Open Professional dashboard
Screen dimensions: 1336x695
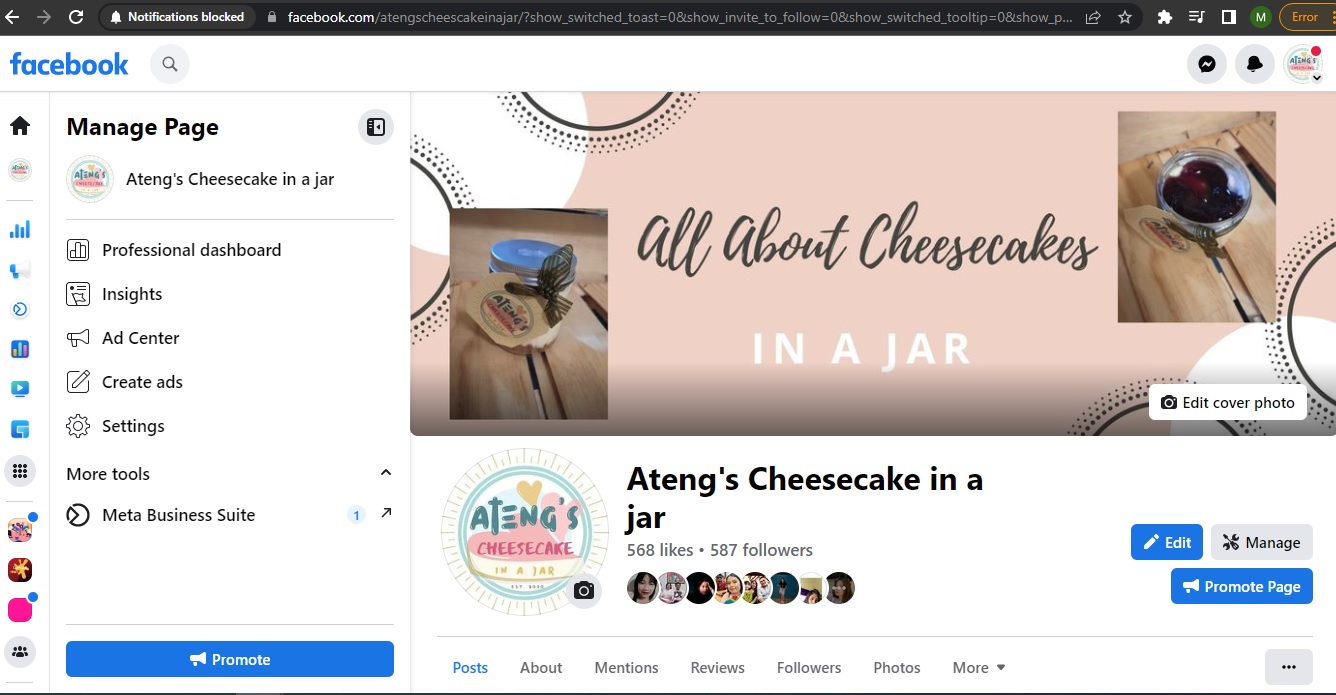coord(230,250)
